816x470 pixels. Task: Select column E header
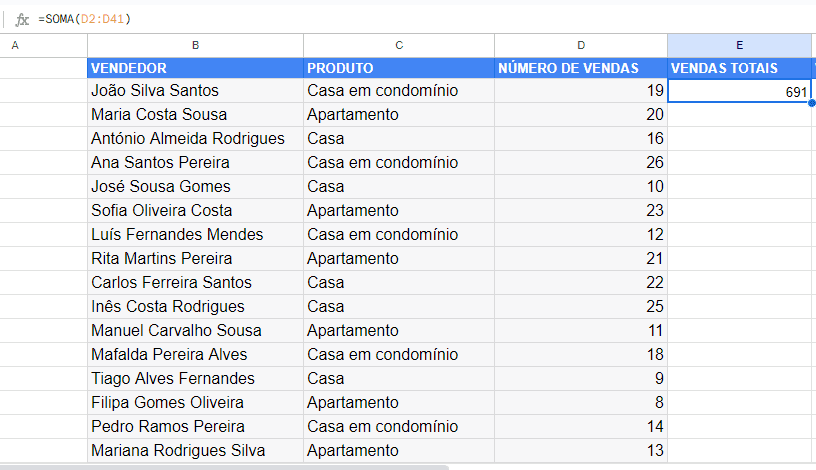pos(739,45)
